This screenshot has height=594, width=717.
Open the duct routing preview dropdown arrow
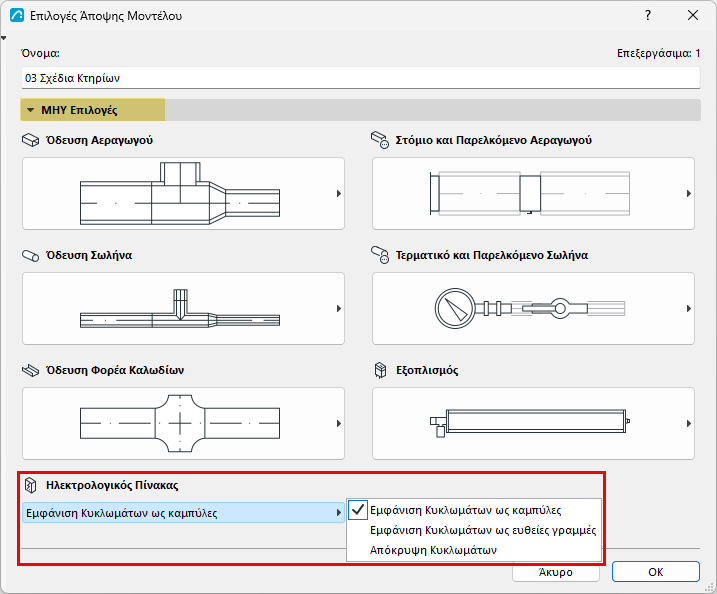point(339,193)
